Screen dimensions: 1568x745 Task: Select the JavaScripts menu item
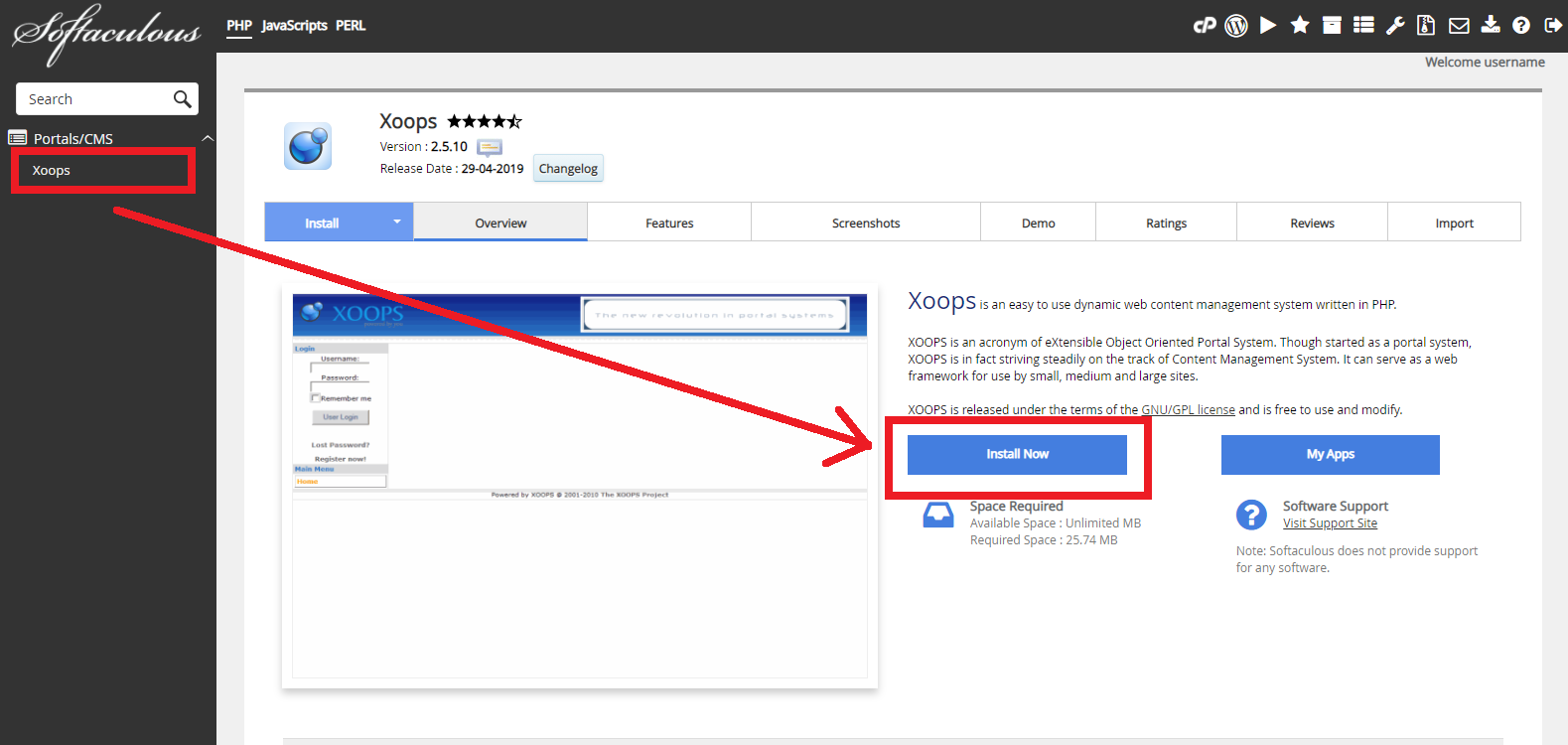[x=294, y=26]
